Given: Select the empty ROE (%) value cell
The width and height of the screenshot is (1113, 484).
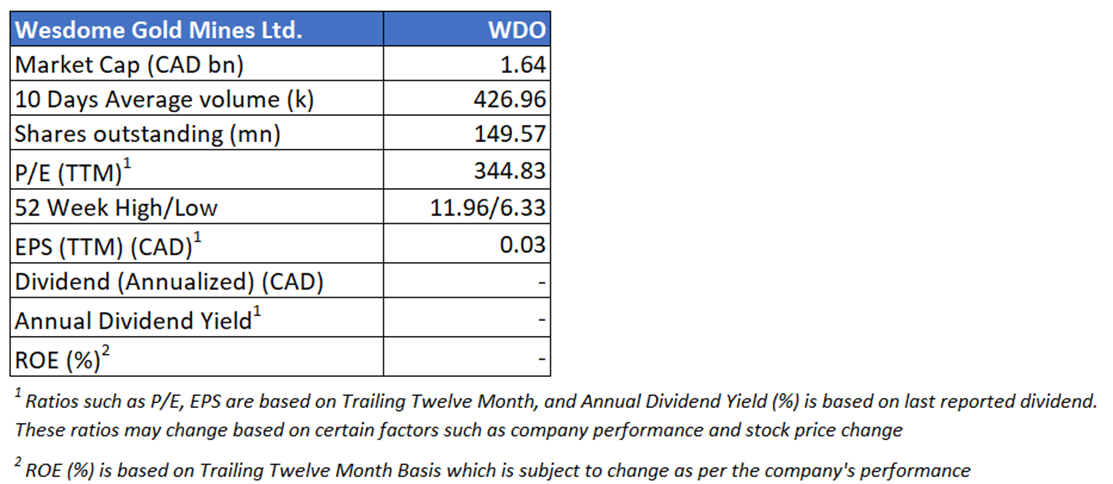Looking at the screenshot, I should tap(468, 357).
